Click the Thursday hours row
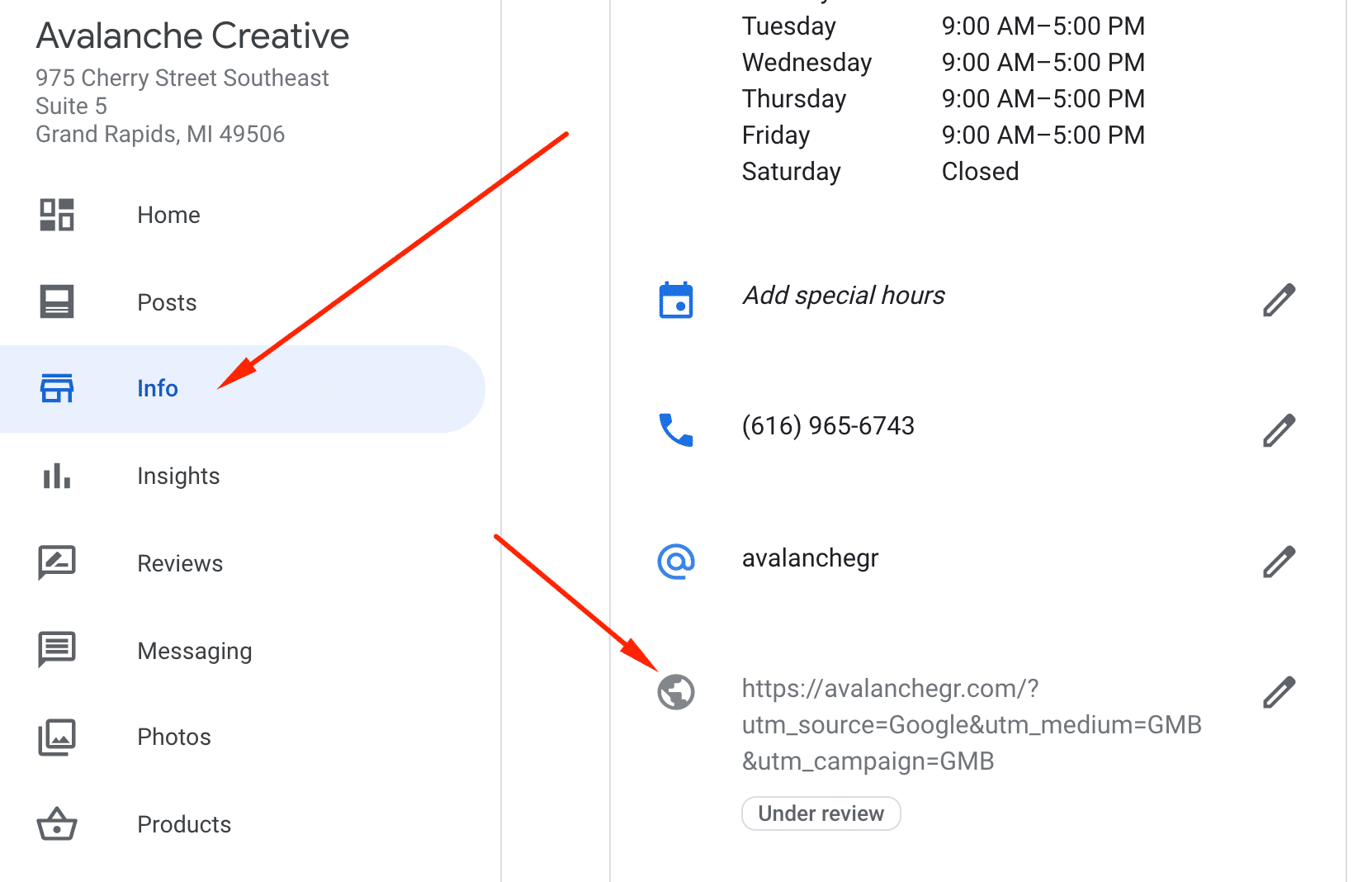This screenshot has height=882, width=1372. pyautogui.click(x=944, y=99)
